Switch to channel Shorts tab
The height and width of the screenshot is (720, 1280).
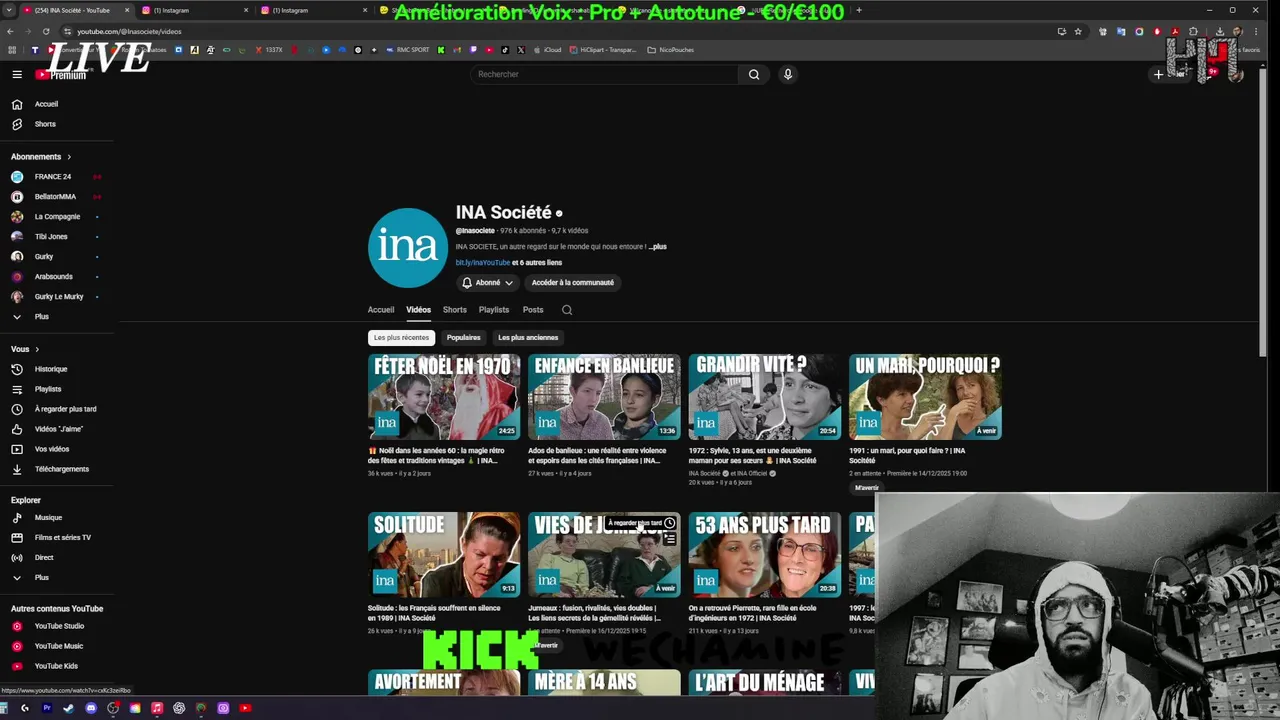pyautogui.click(x=455, y=310)
